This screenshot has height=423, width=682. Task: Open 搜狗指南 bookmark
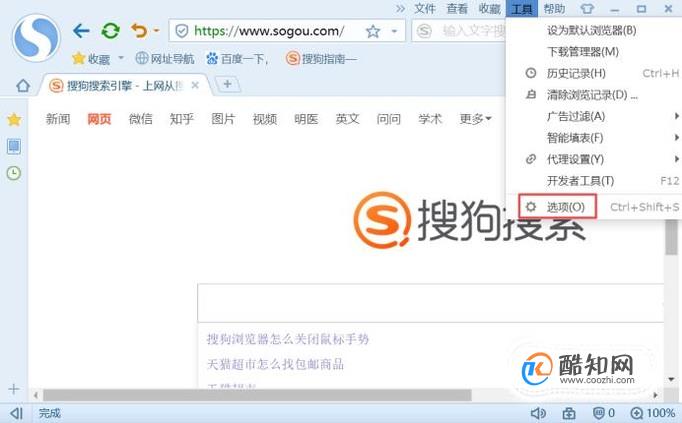coord(321,58)
